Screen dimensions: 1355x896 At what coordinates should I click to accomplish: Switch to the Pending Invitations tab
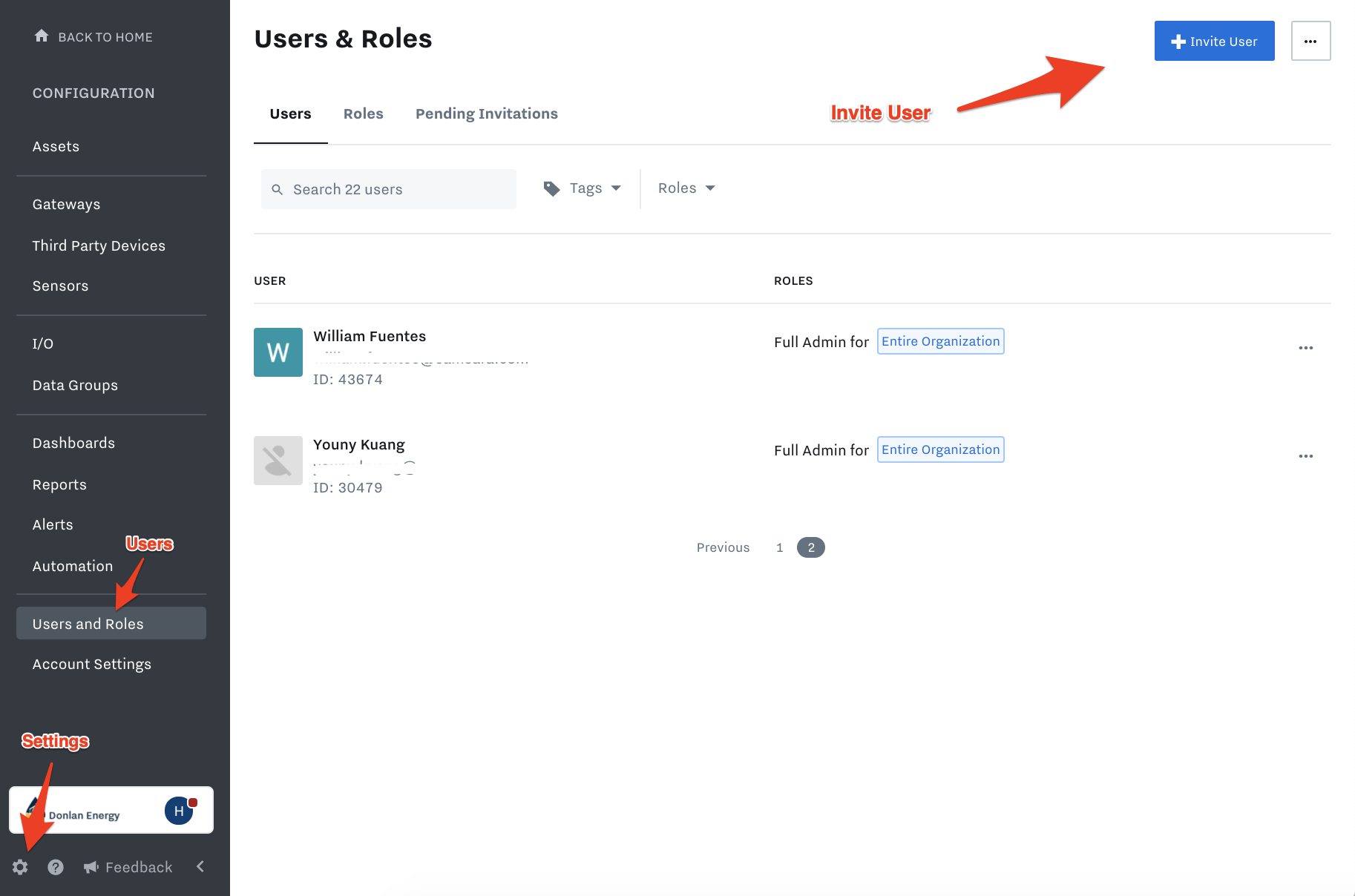click(487, 113)
